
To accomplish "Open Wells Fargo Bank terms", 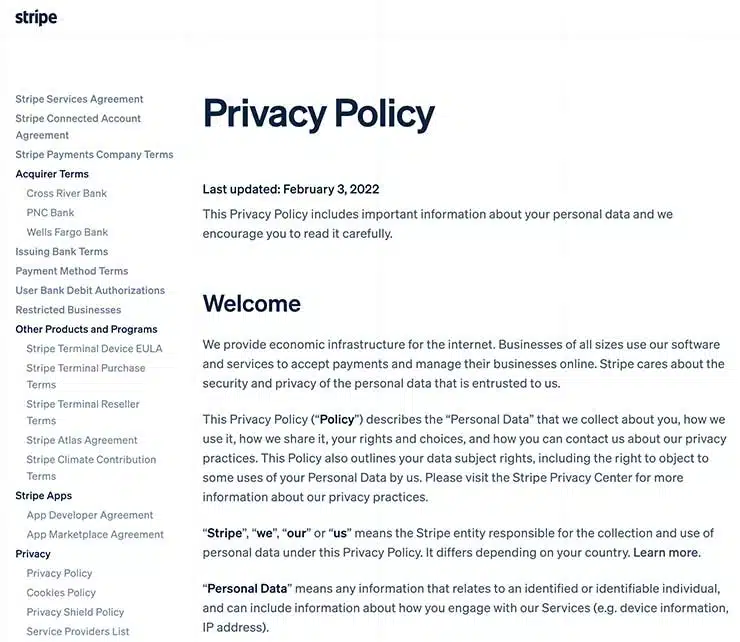I will [67, 232].
